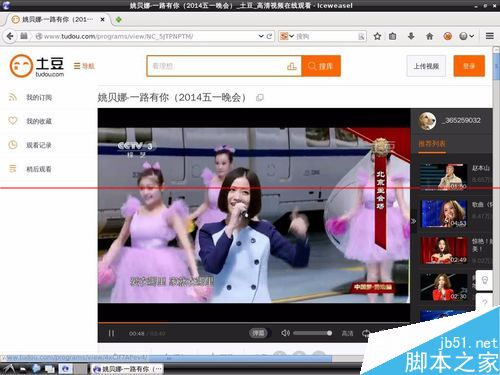The image size is (500, 375).
Task: Select the 姚贝娜-一路有你 browser tab
Action: click(57, 20)
